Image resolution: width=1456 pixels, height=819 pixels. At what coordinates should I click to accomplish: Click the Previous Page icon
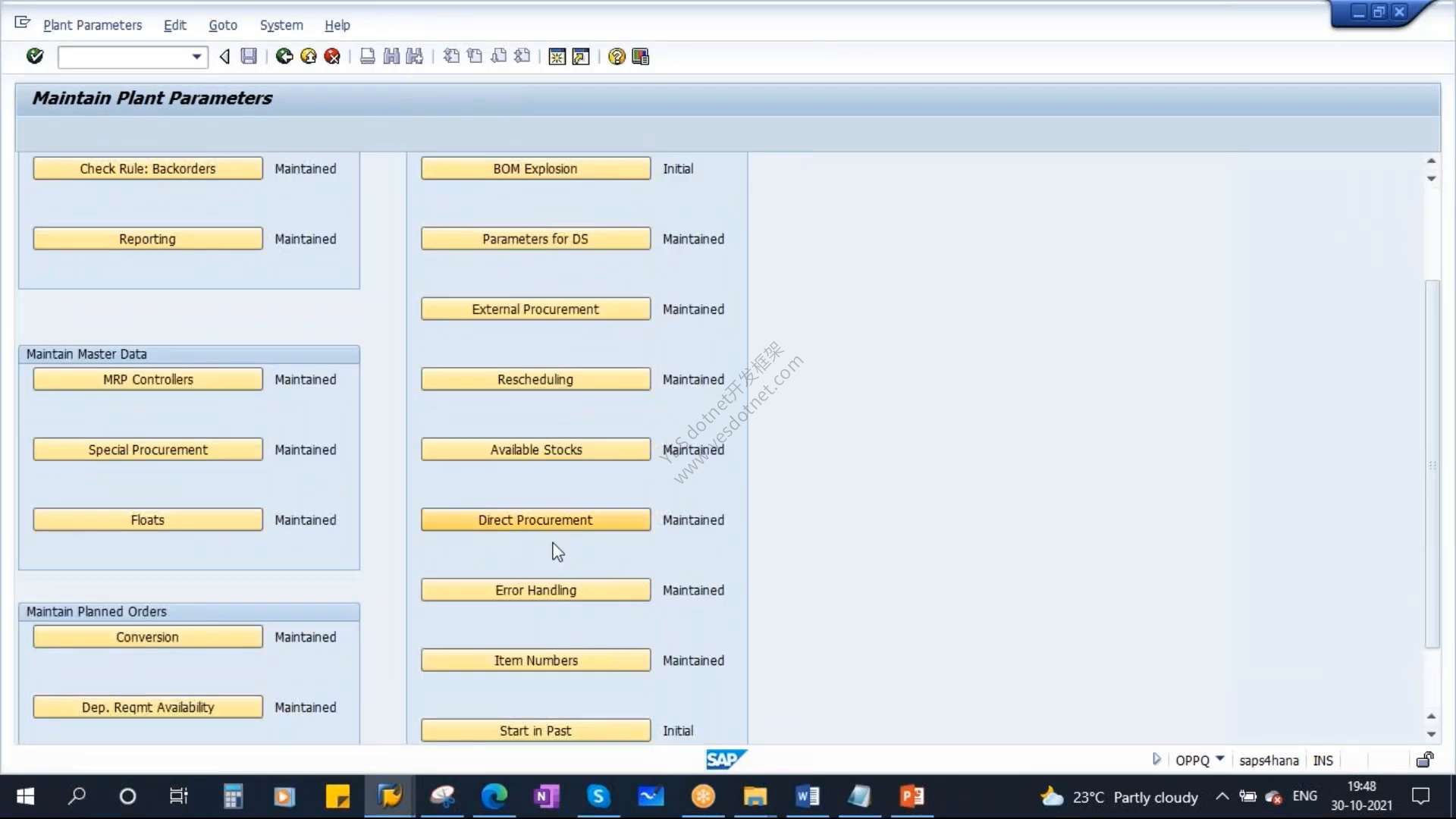(x=475, y=56)
